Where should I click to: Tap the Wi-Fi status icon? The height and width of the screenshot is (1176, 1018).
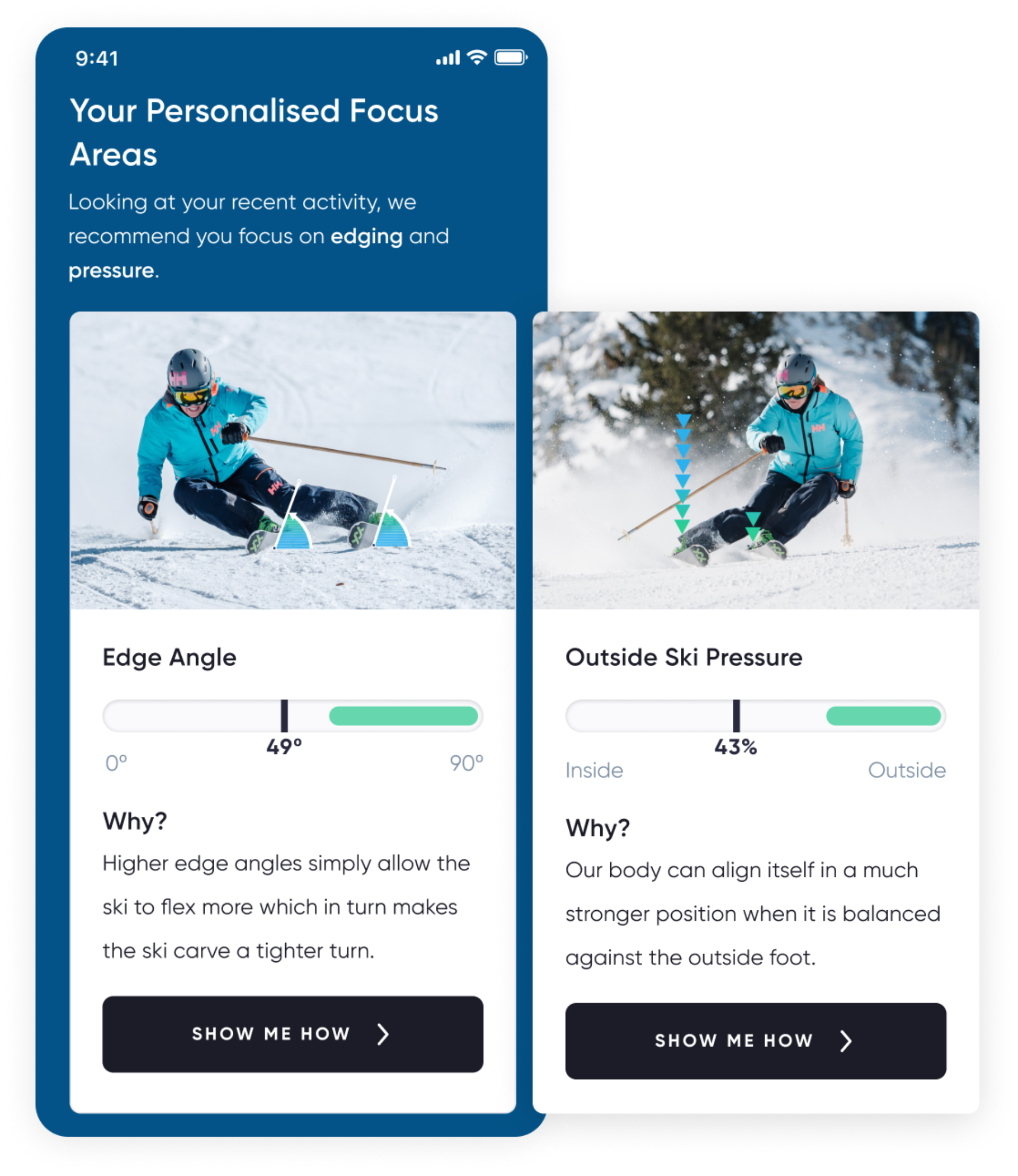coord(477,57)
